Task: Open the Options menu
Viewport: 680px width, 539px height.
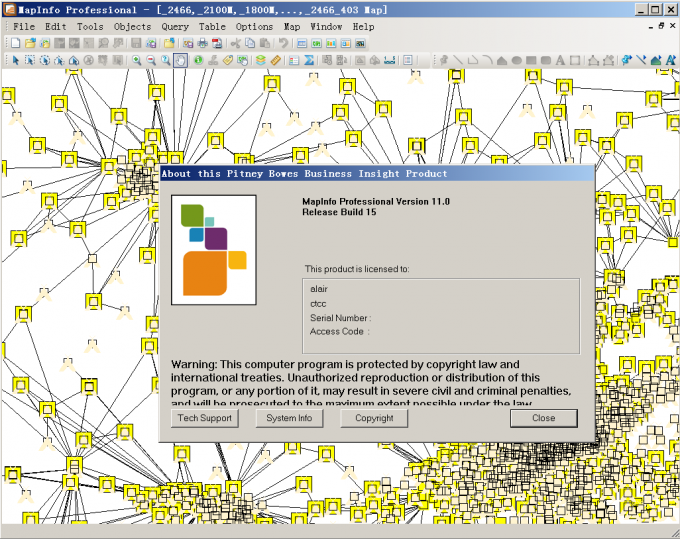Action: click(255, 26)
